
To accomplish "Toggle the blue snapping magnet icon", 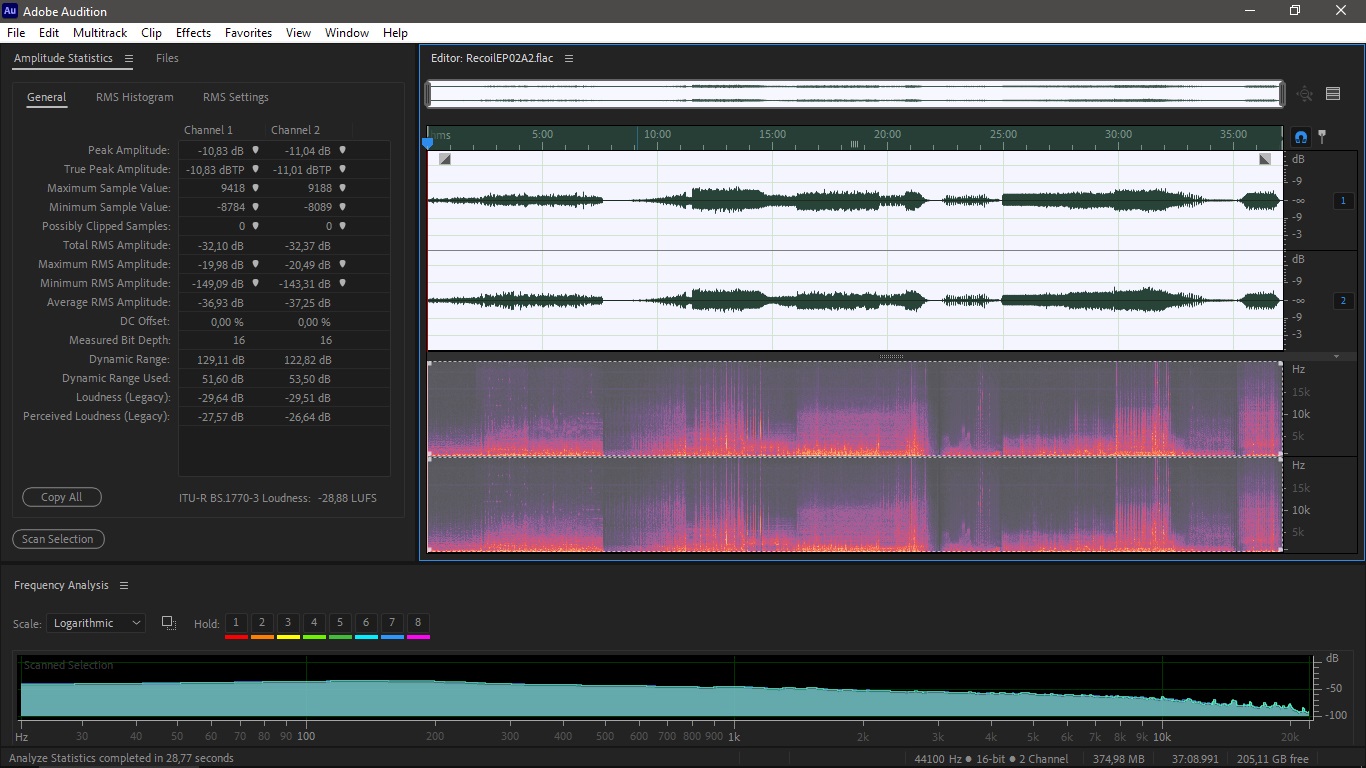I will pyautogui.click(x=1301, y=137).
